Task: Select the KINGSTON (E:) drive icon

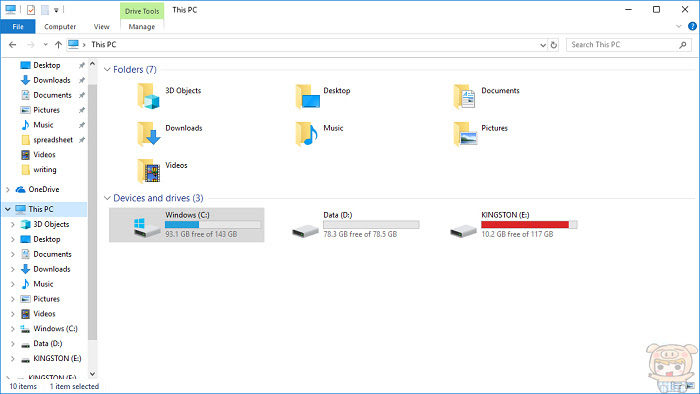Action: pyautogui.click(x=463, y=231)
